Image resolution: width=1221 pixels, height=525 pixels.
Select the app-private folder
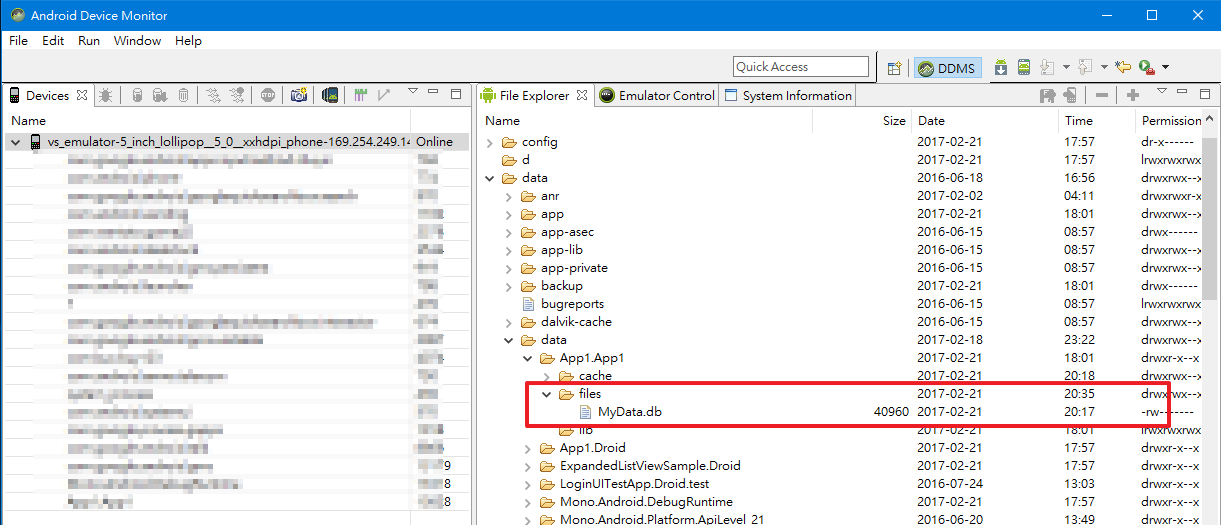pos(574,268)
